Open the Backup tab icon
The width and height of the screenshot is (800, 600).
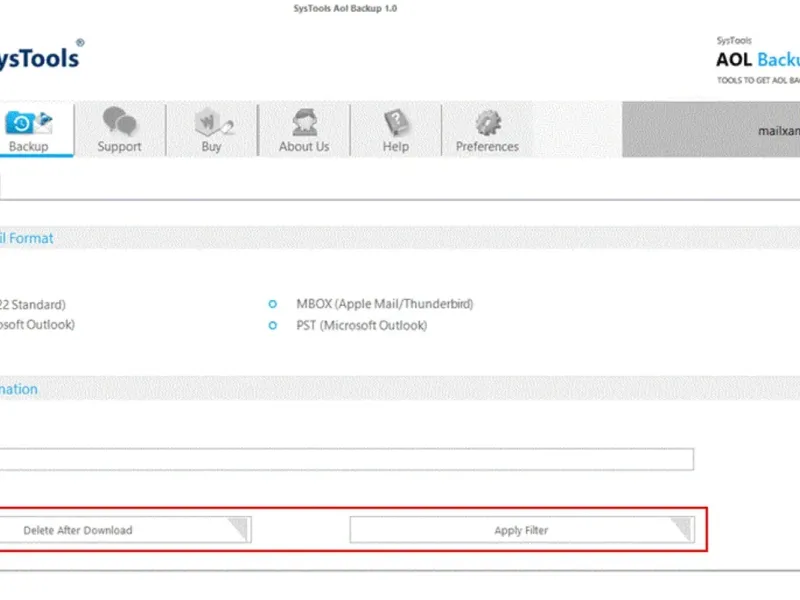tap(28, 123)
